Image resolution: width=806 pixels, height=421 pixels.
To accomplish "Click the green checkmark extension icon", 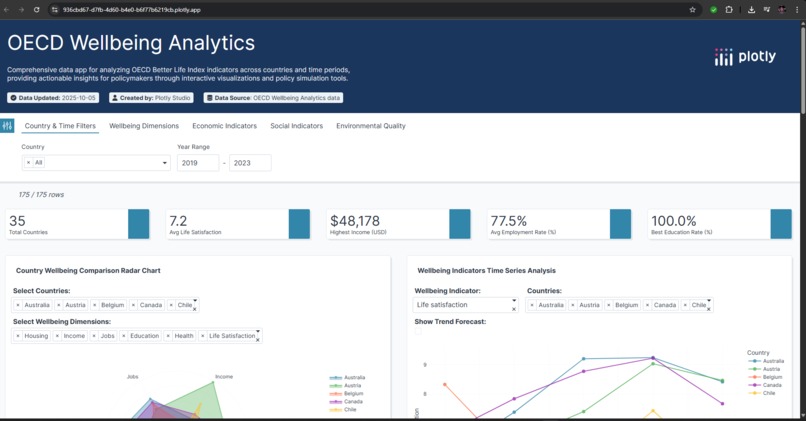I will [713, 10].
